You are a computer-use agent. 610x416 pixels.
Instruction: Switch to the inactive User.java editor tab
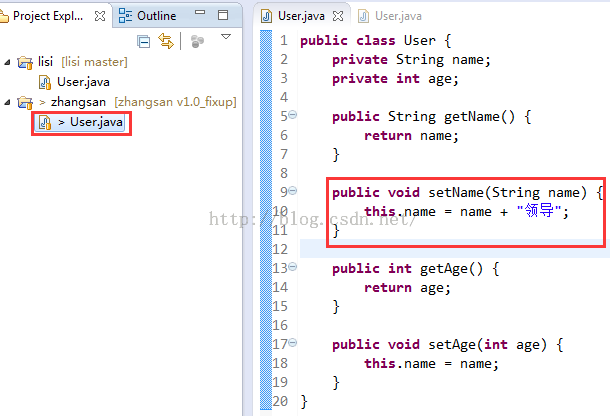point(398,16)
